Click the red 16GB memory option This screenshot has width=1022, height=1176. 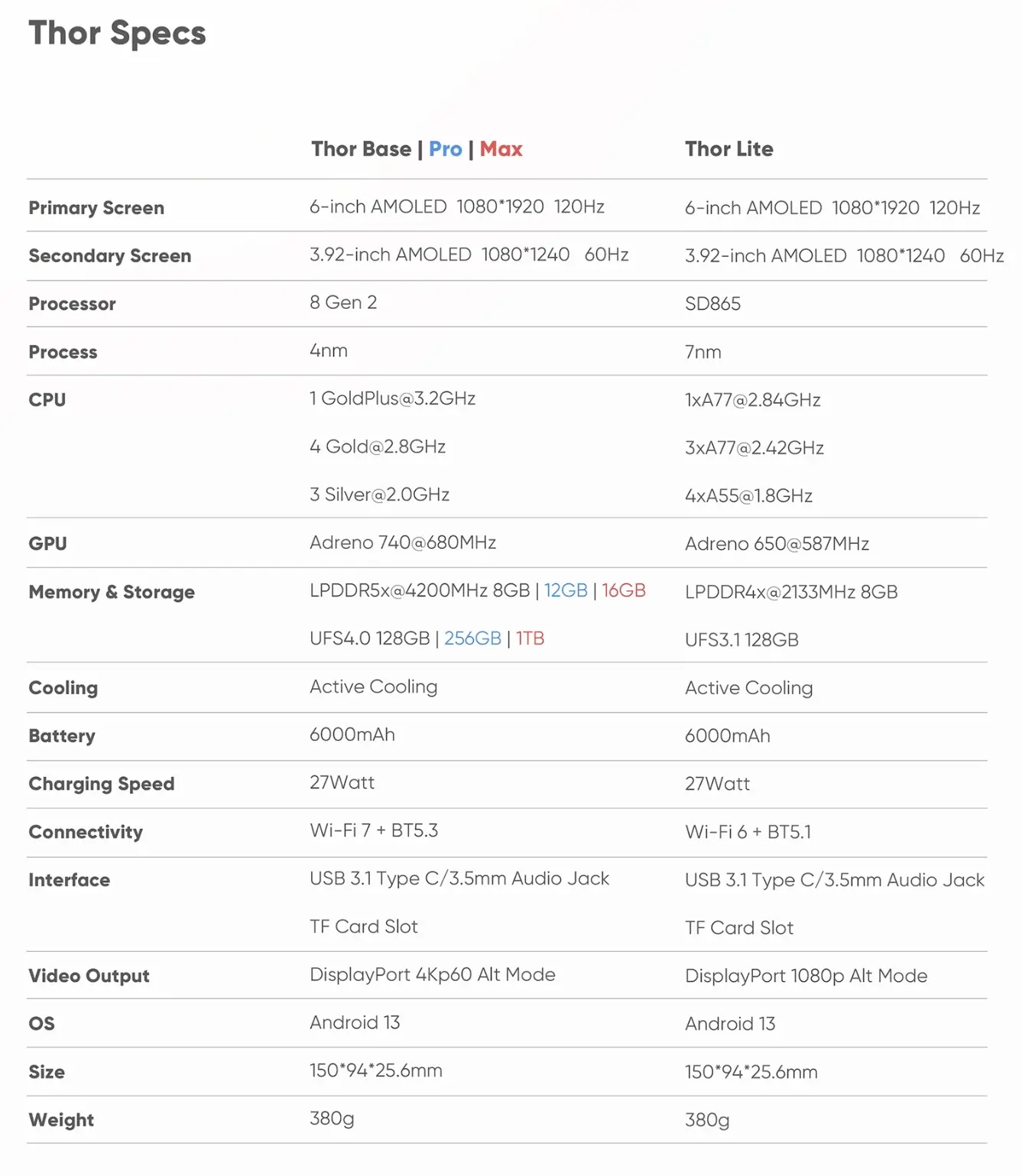623,591
